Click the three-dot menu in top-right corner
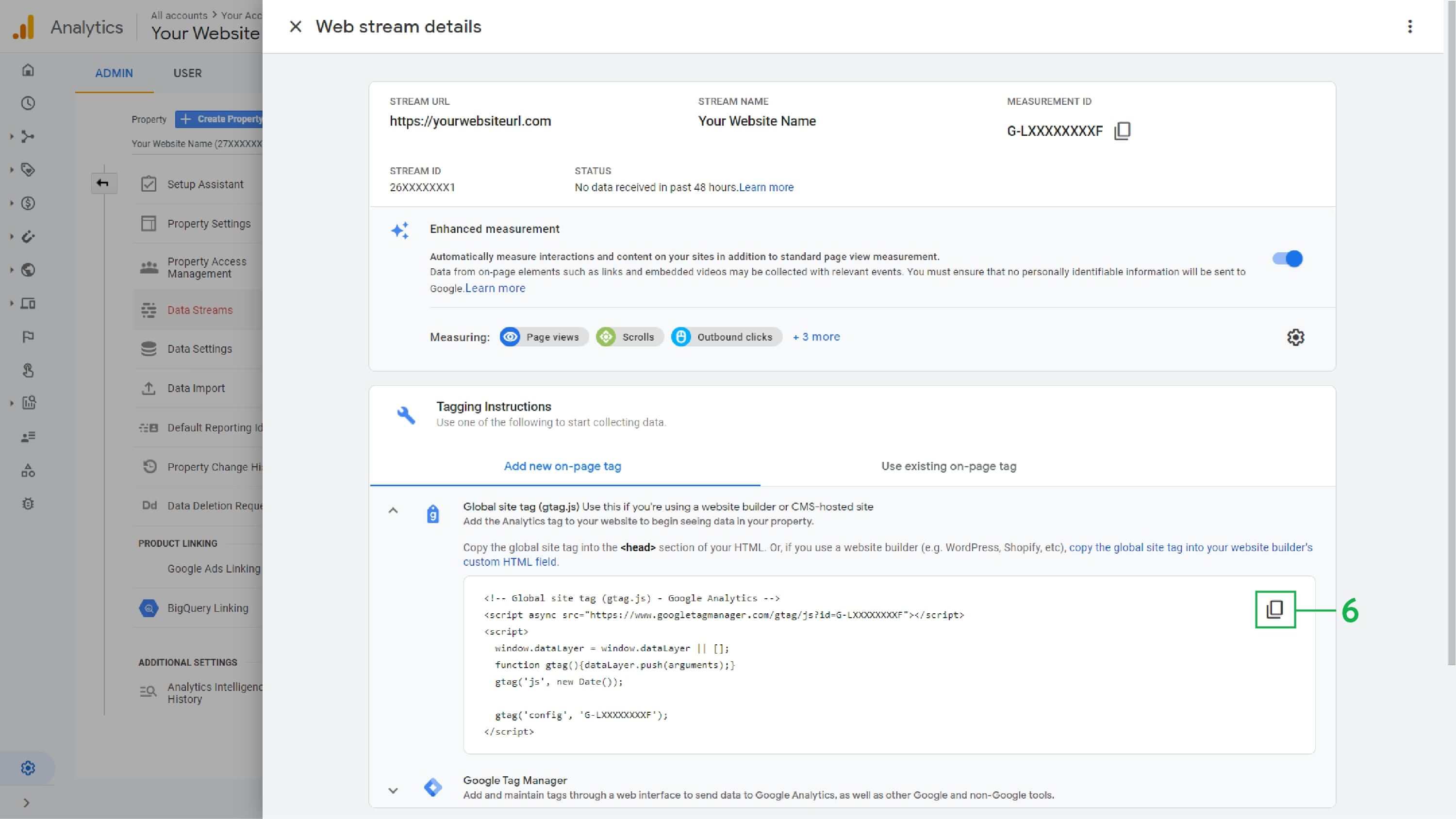The width and height of the screenshot is (1456, 819). pos(1409,26)
